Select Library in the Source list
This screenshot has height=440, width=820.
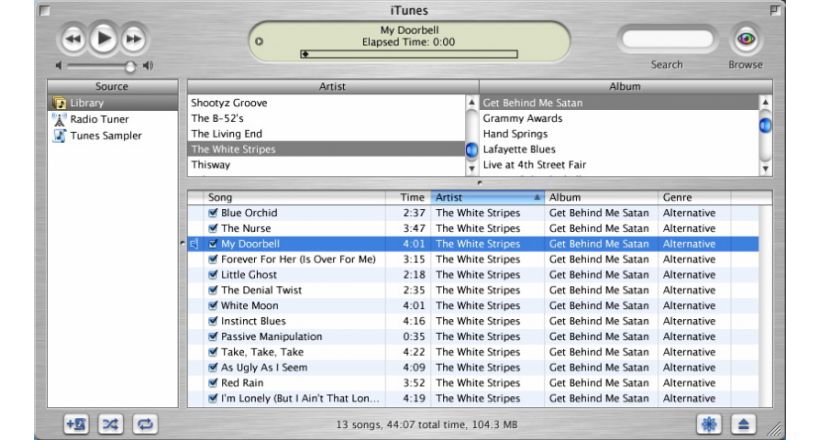pyautogui.click(x=113, y=103)
